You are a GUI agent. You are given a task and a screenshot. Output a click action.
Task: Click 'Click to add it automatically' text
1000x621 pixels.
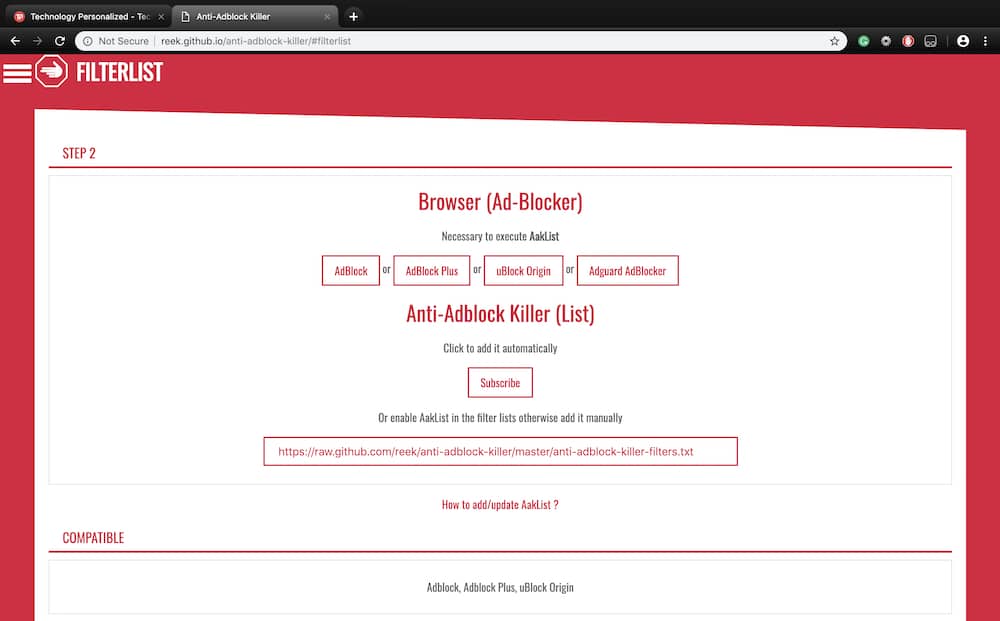click(500, 348)
